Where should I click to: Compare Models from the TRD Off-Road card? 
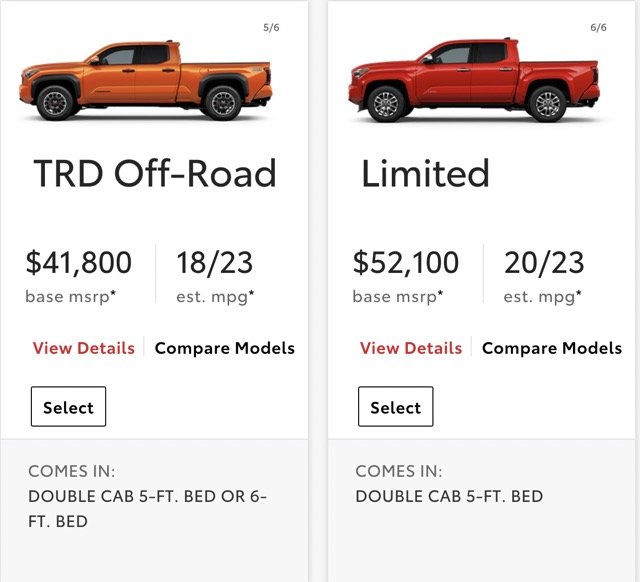point(224,348)
